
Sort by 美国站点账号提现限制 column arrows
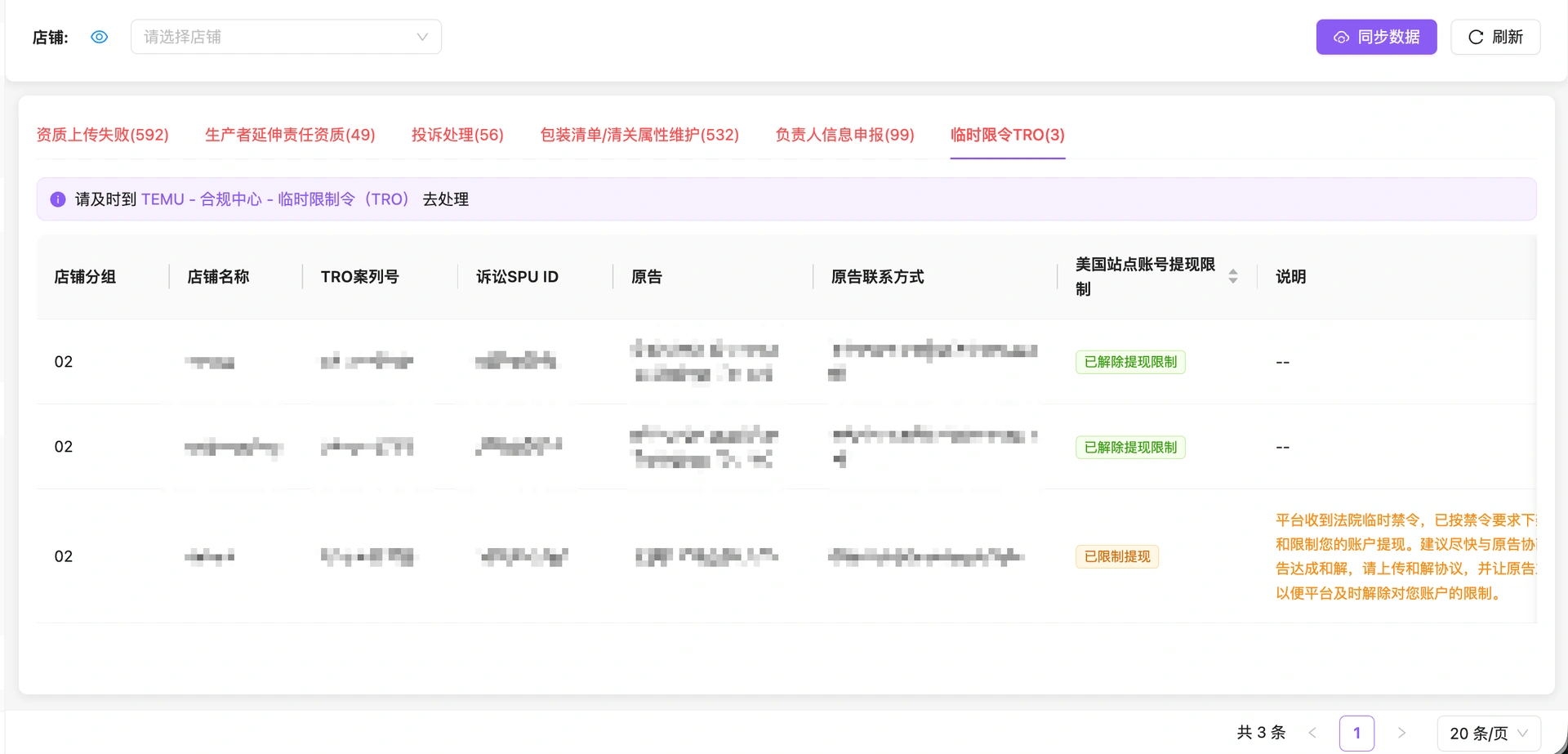click(1233, 277)
